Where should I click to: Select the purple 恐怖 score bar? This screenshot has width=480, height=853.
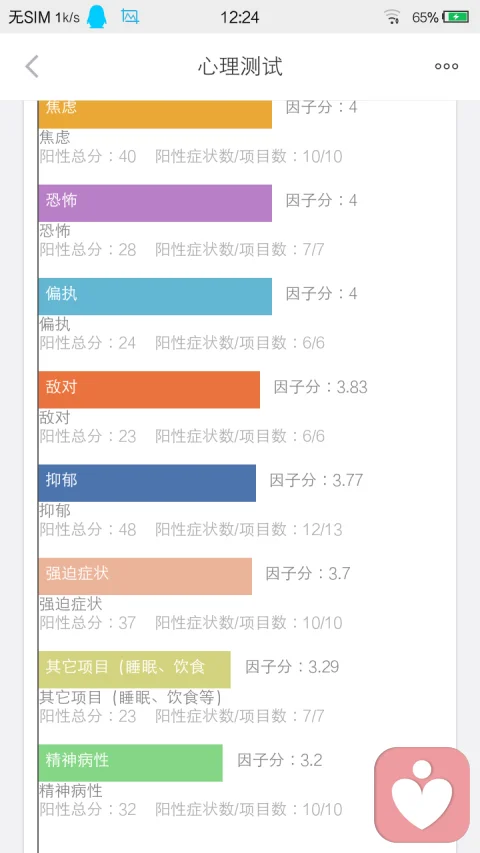(155, 203)
